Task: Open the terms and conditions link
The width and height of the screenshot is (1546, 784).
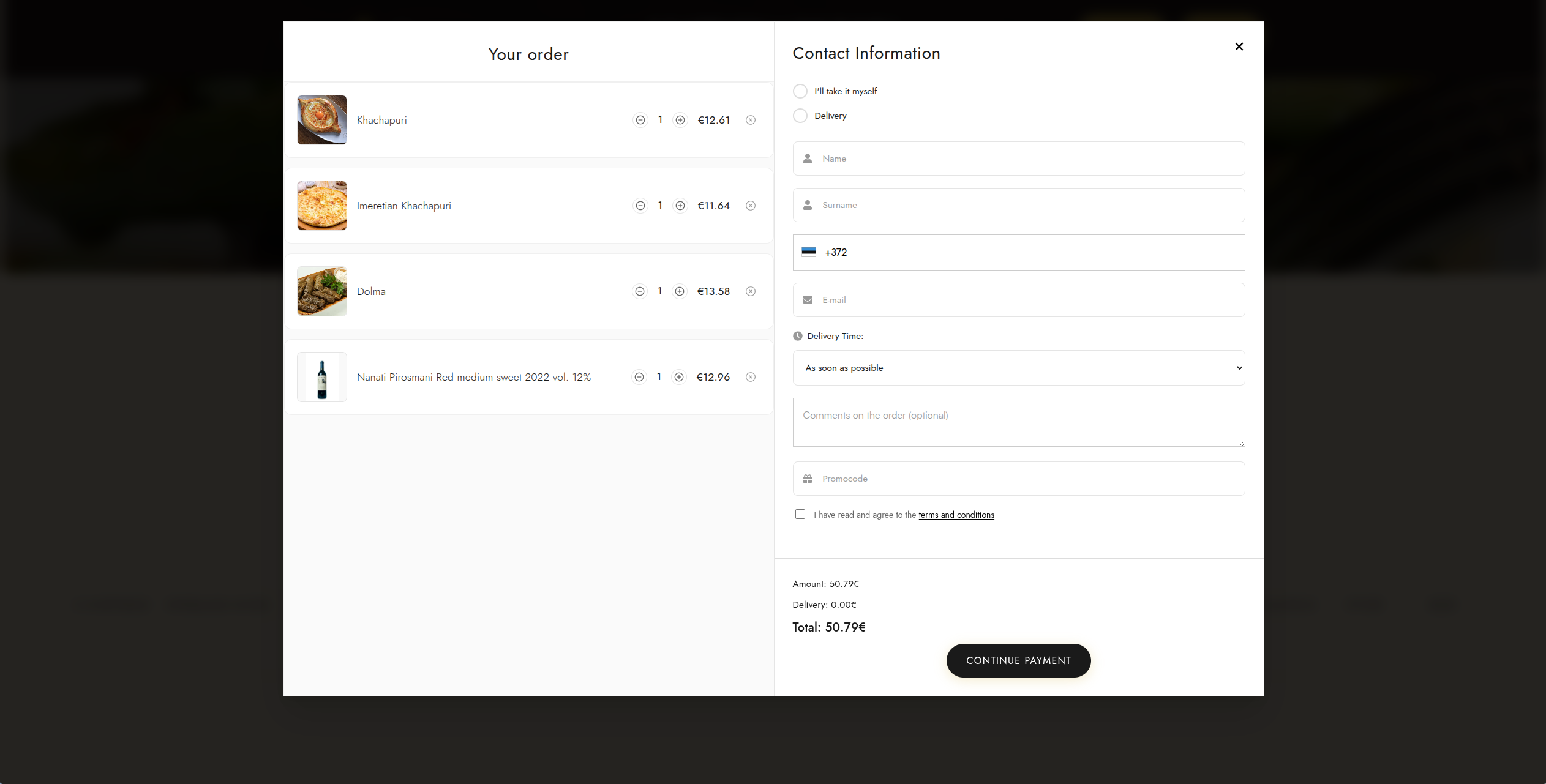Action: click(x=956, y=515)
